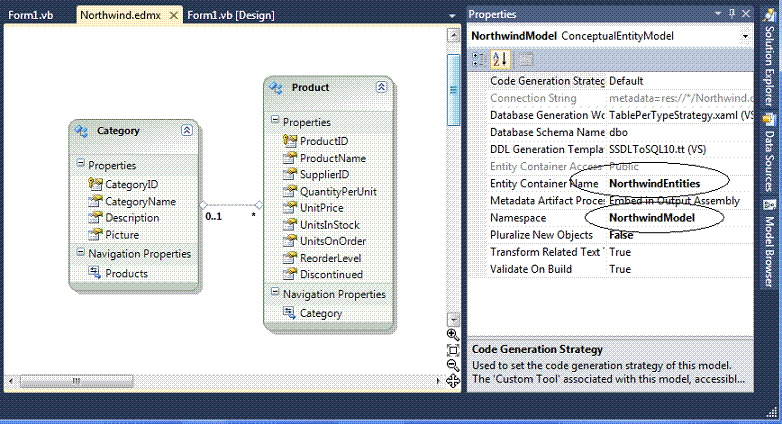Select the Product entity icon

coord(276,87)
